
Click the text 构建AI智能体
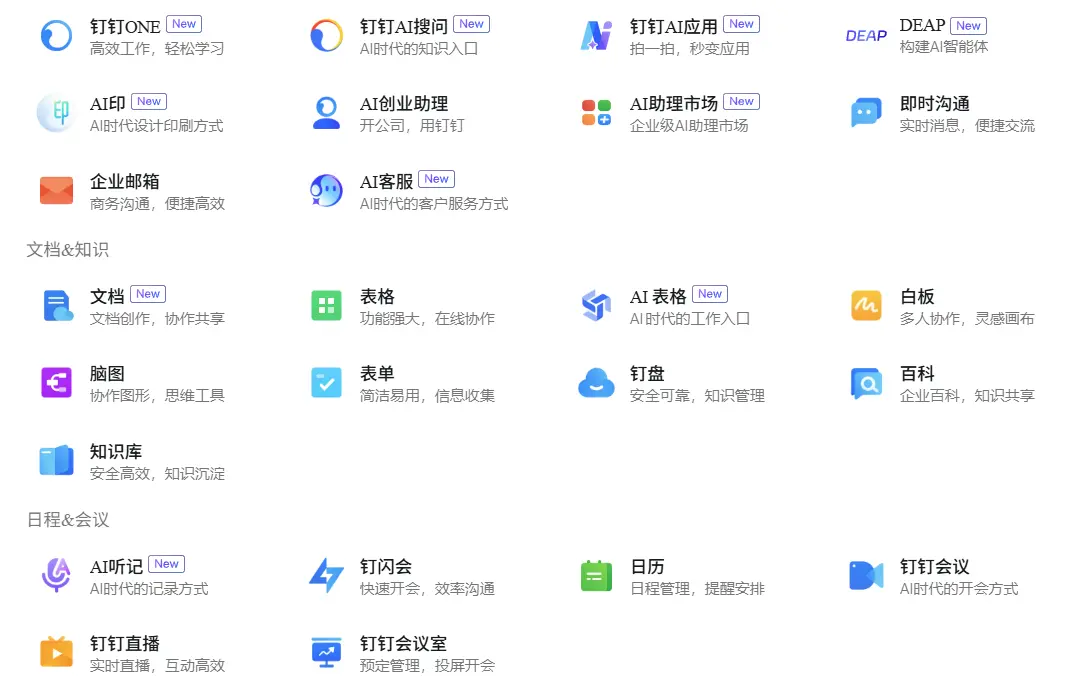(x=943, y=47)
